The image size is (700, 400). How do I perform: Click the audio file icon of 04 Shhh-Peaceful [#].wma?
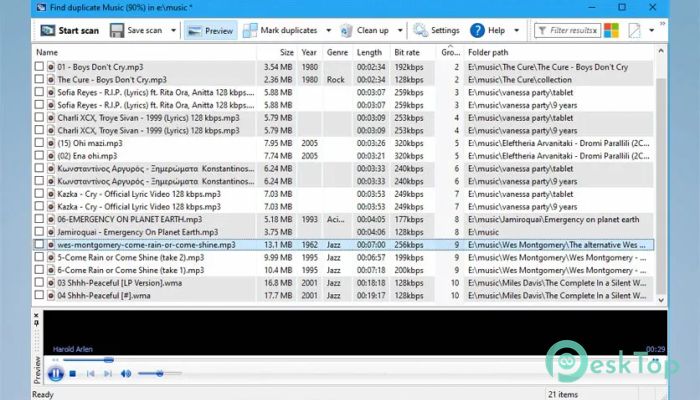(x=51, y=296)
